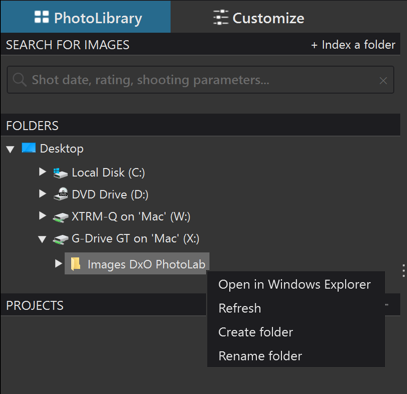Click the Local Disk (C:) drive icon

(x=60, y=173)
